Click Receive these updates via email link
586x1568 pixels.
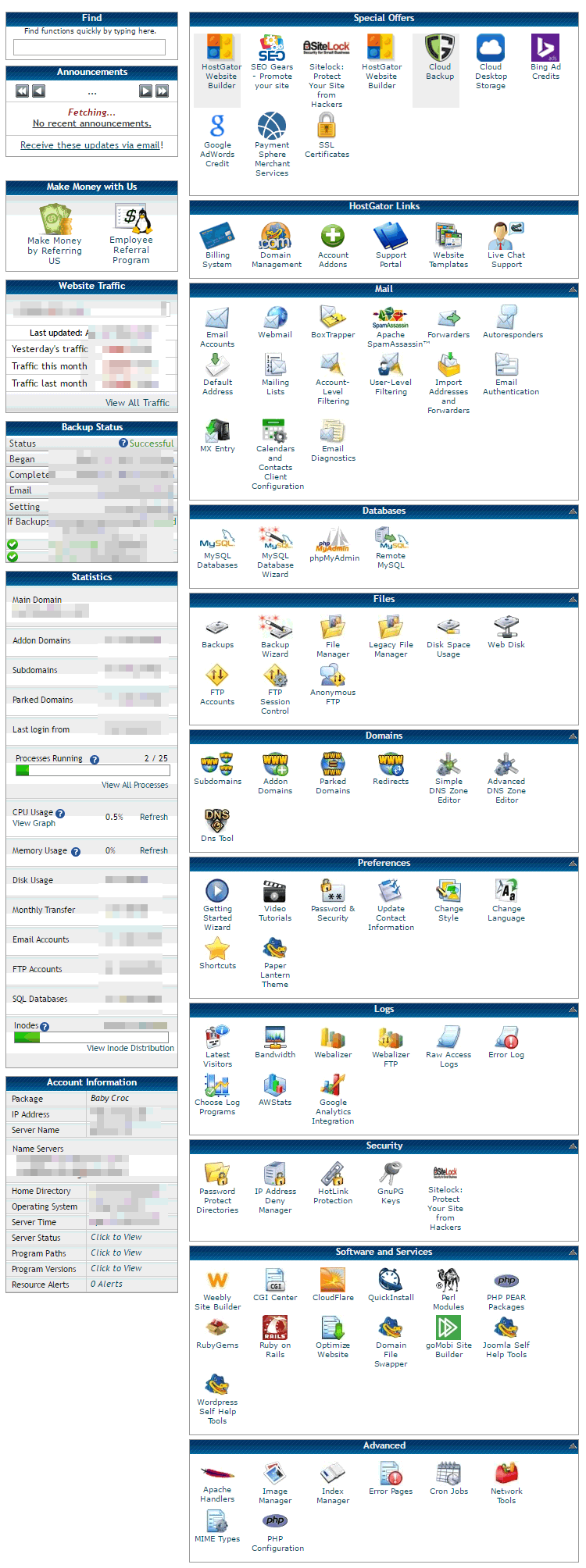(x=91, y=145)
